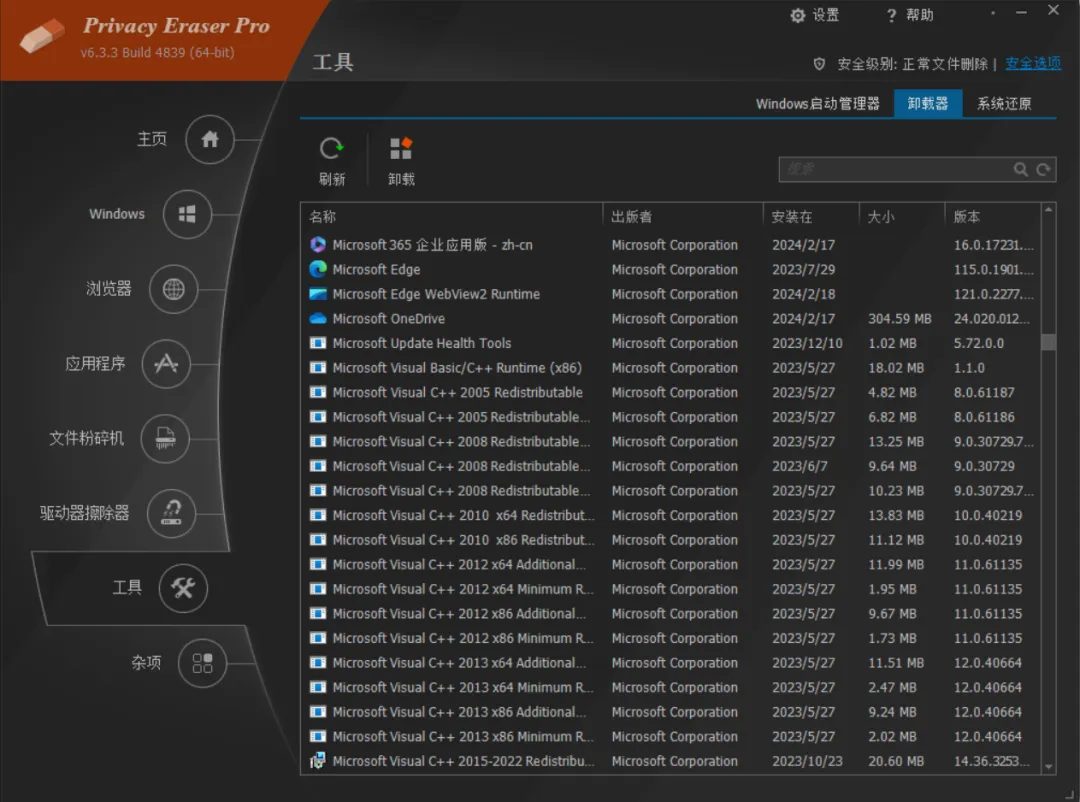1080x802 pixels.
Task: Open the 杂项 miscellaneous icon
Action: [x=202, y=663]
